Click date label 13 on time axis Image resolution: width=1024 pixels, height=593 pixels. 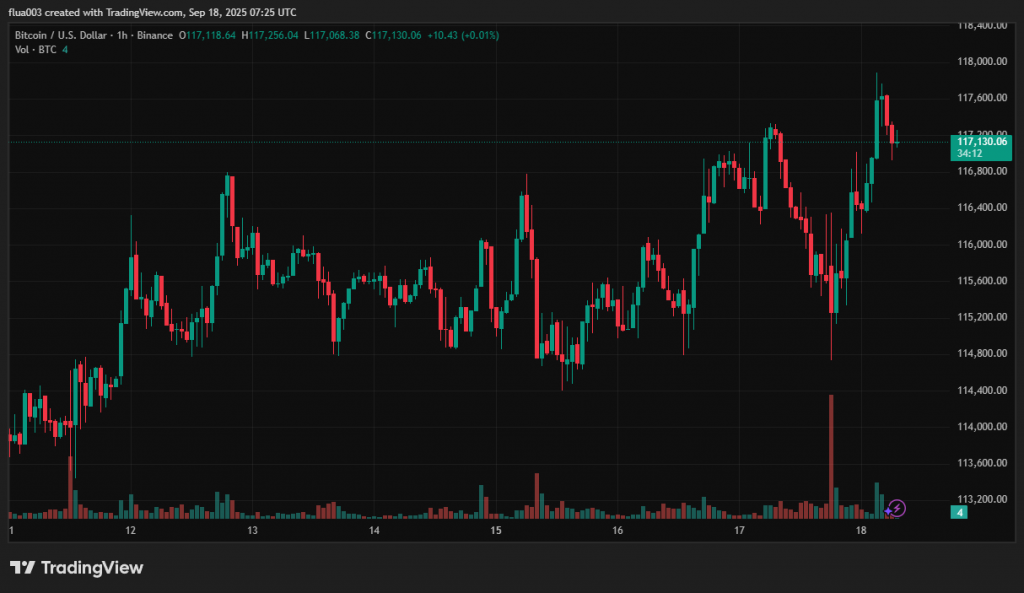pos(252,530)
